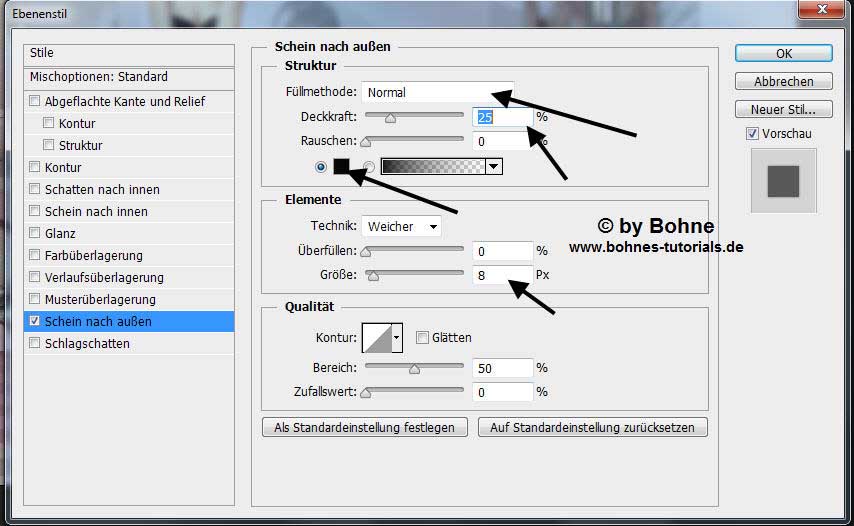Select the gradient radio button
The width and height of the screenshot is (854, 526).
(369, 167)
